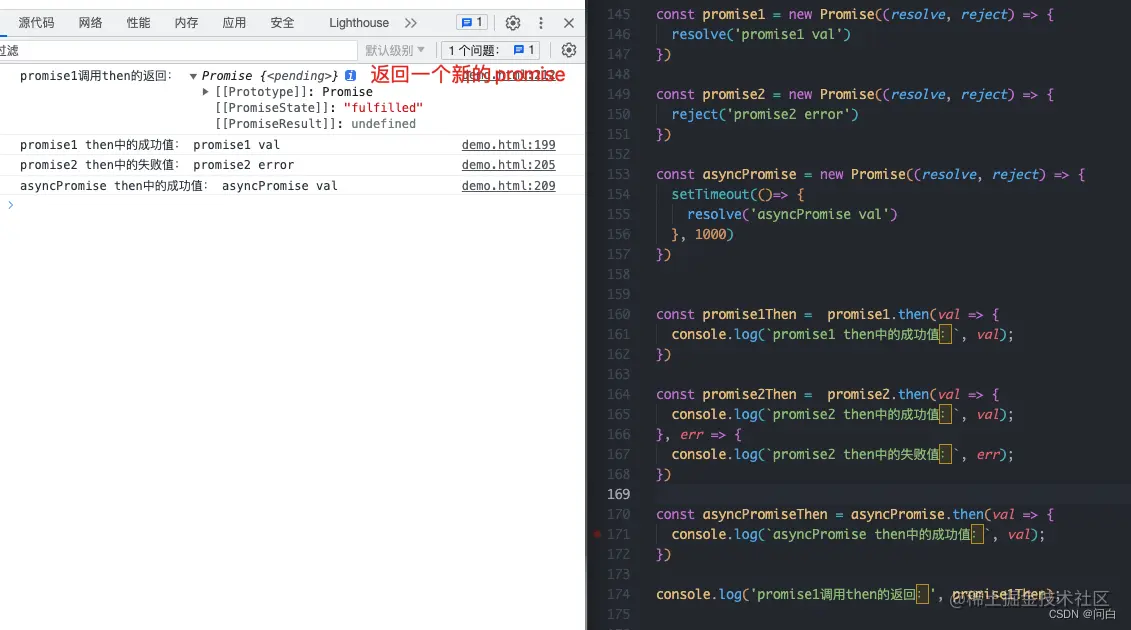Open source link demo.html:199
Image resolution: width=1131 pixels, height=630 pixels.
click(509, 144)
